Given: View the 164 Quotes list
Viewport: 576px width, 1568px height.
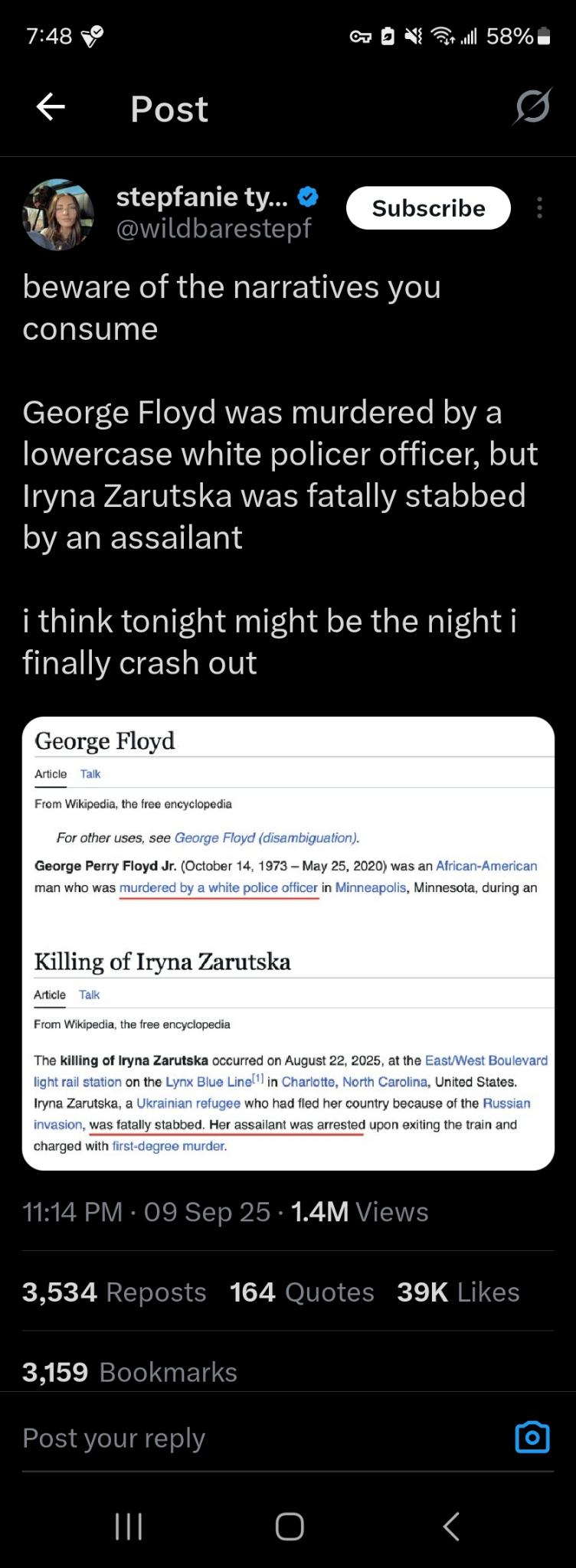Looking at the screenshot, I should click(302, 1292).
